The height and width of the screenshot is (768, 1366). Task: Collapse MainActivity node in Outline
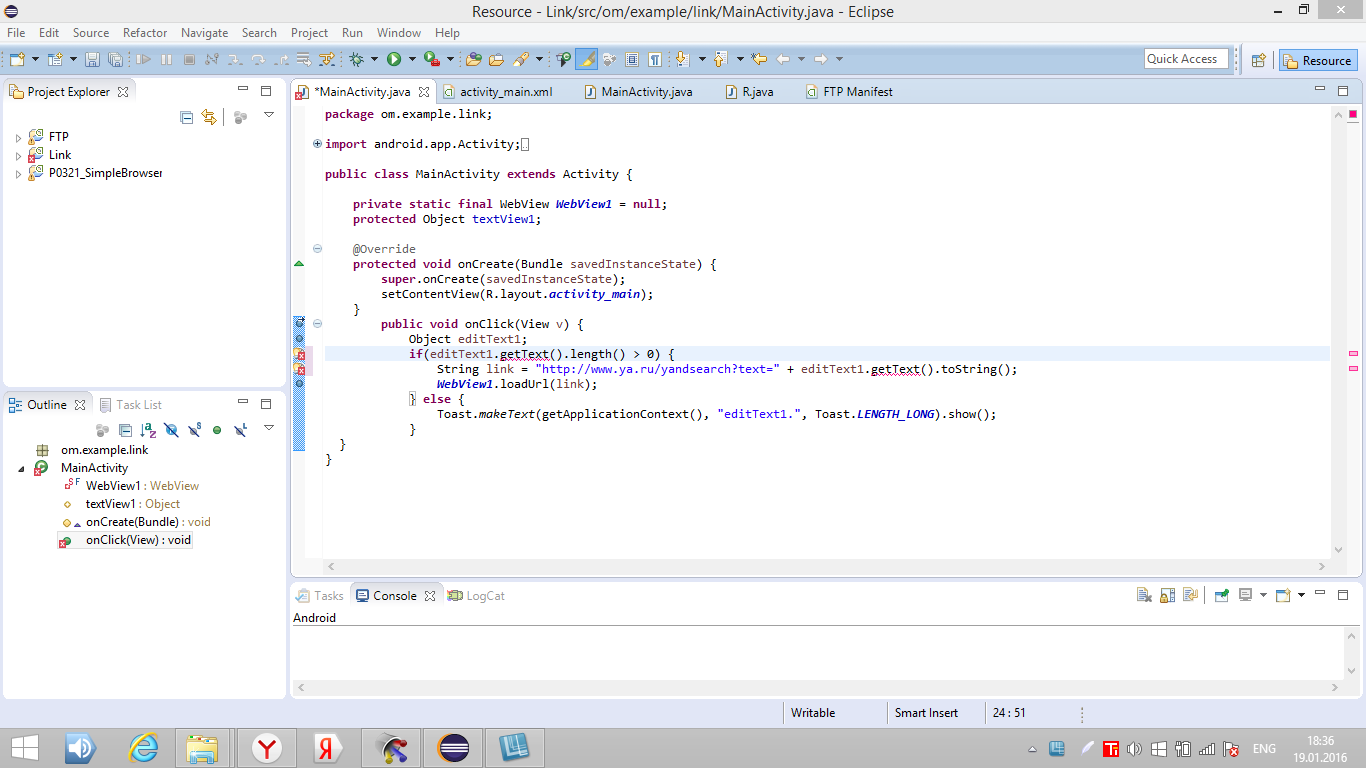point(22,468)
